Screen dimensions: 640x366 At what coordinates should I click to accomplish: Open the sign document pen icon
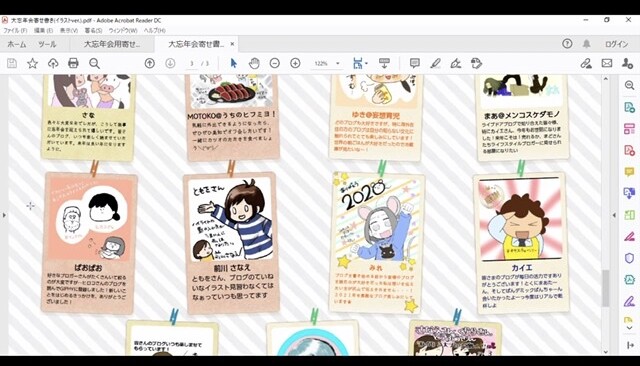(456, 63)
